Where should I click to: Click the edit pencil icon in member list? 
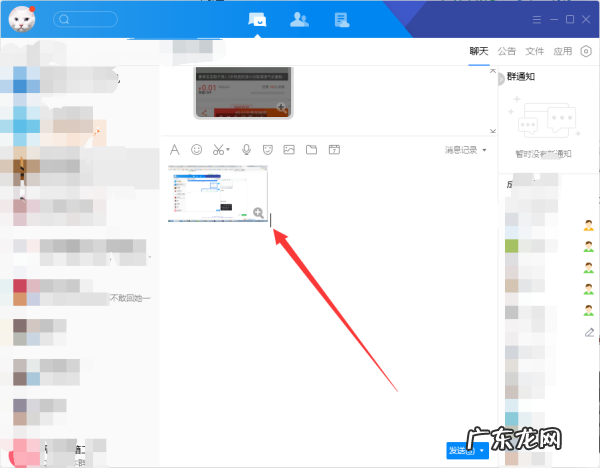pyautogui.click(x=589, y=332)
